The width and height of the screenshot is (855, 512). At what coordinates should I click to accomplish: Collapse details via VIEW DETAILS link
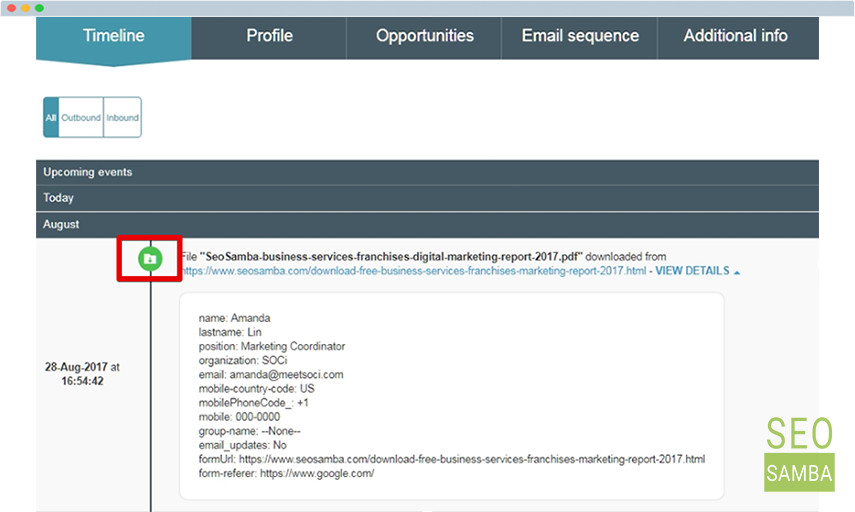(x=697, y=271)
